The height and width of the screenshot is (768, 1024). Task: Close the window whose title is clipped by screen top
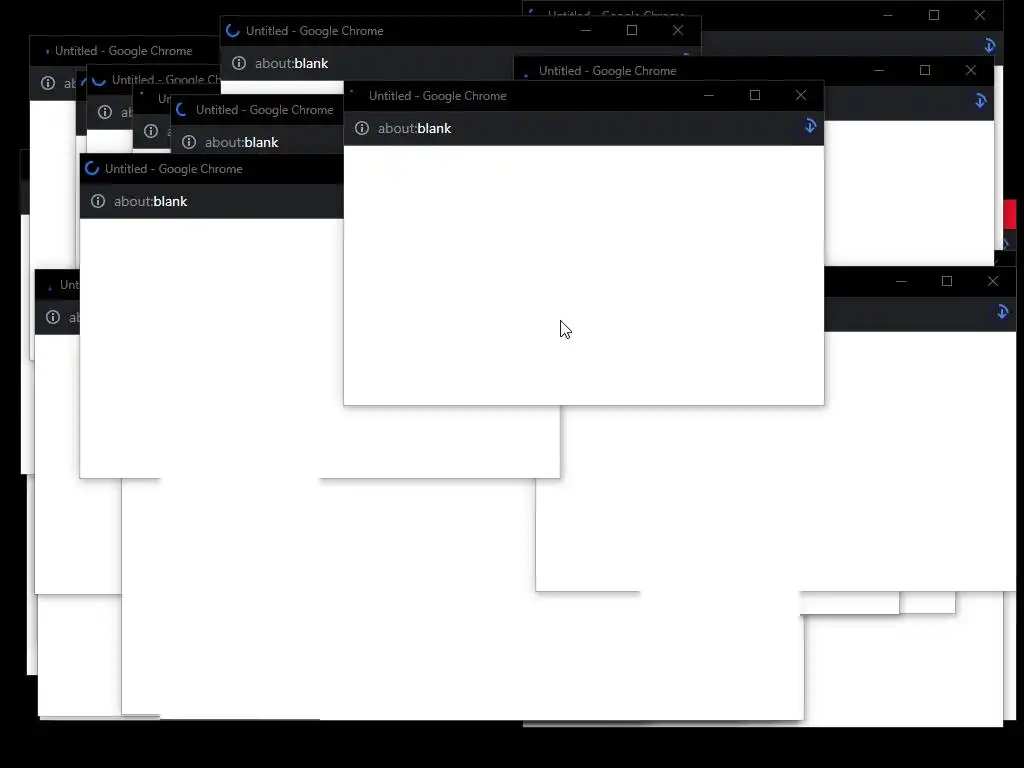click(x=980, y=15)
